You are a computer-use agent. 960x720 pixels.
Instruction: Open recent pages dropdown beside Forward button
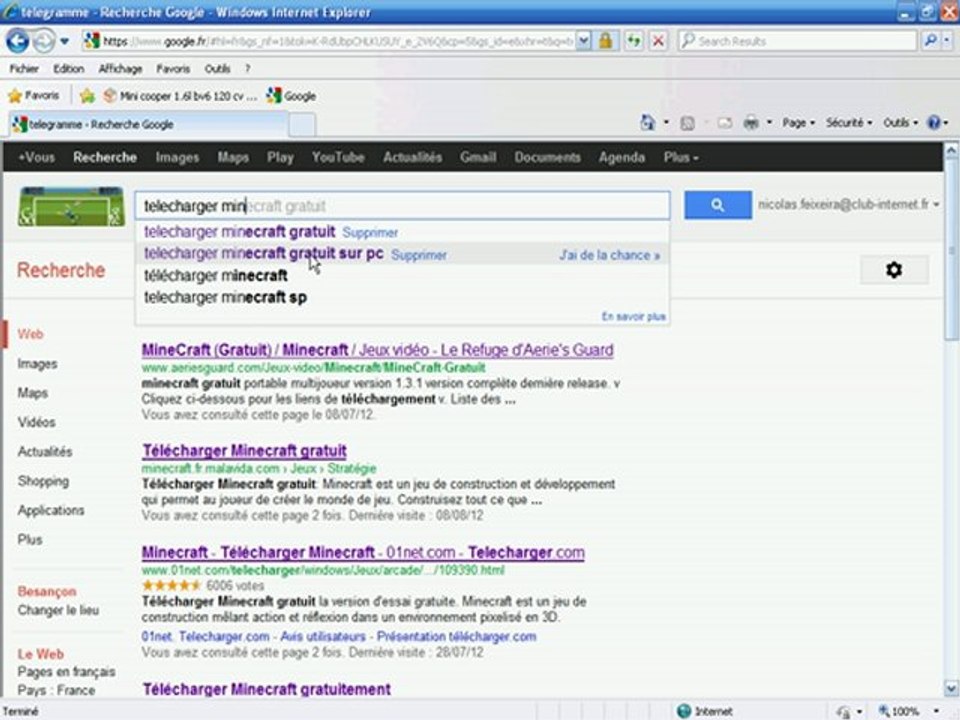pos(64,42)
